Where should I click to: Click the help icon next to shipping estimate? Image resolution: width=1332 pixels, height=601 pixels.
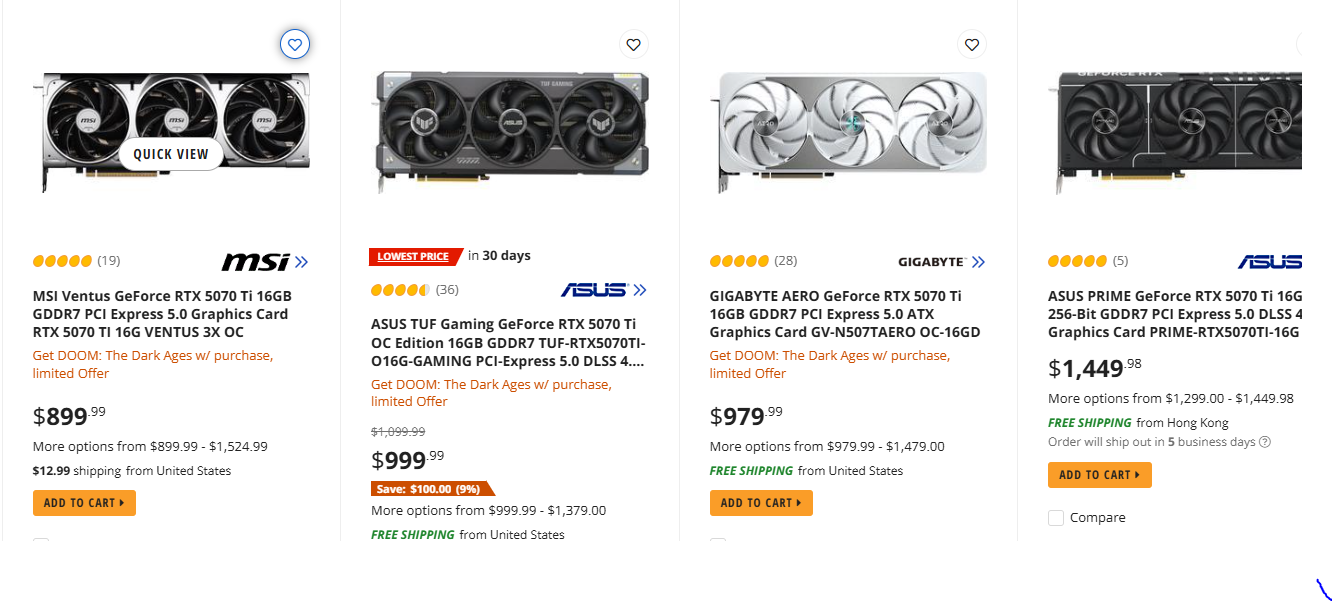tap(1265, 441)
